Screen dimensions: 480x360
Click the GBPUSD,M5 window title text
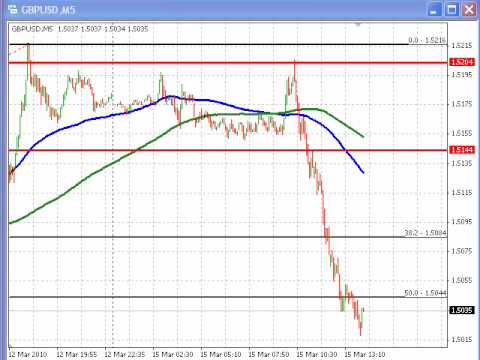(x=48, y=10)
